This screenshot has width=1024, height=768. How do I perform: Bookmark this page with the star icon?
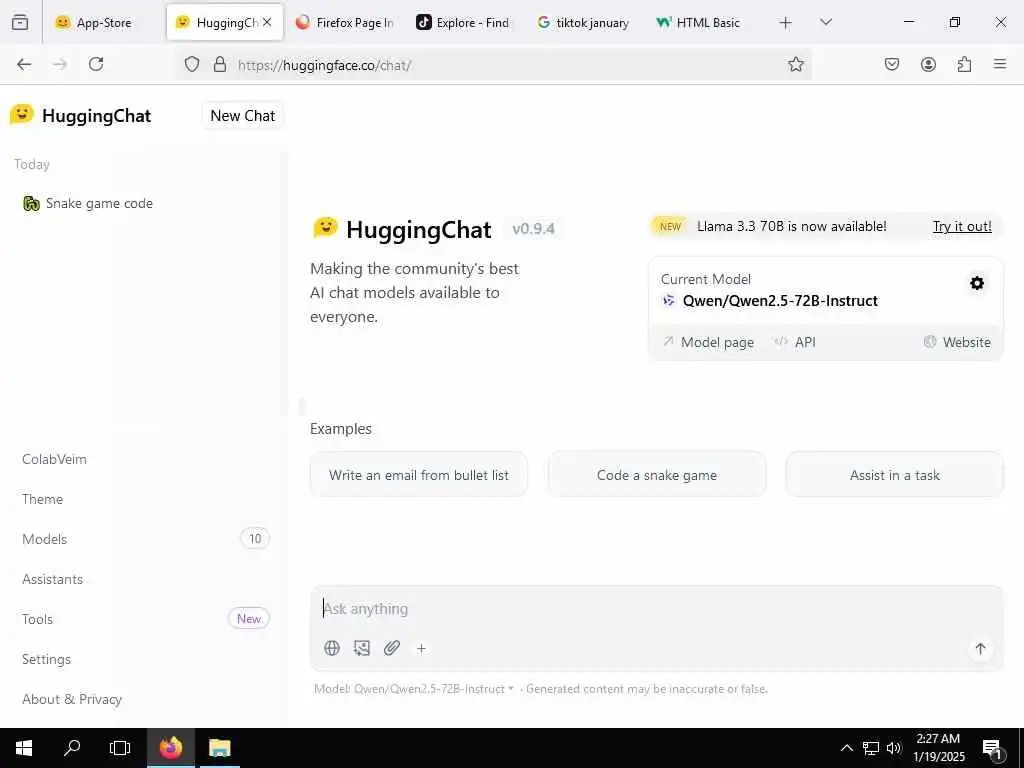[x=795, y=64]
